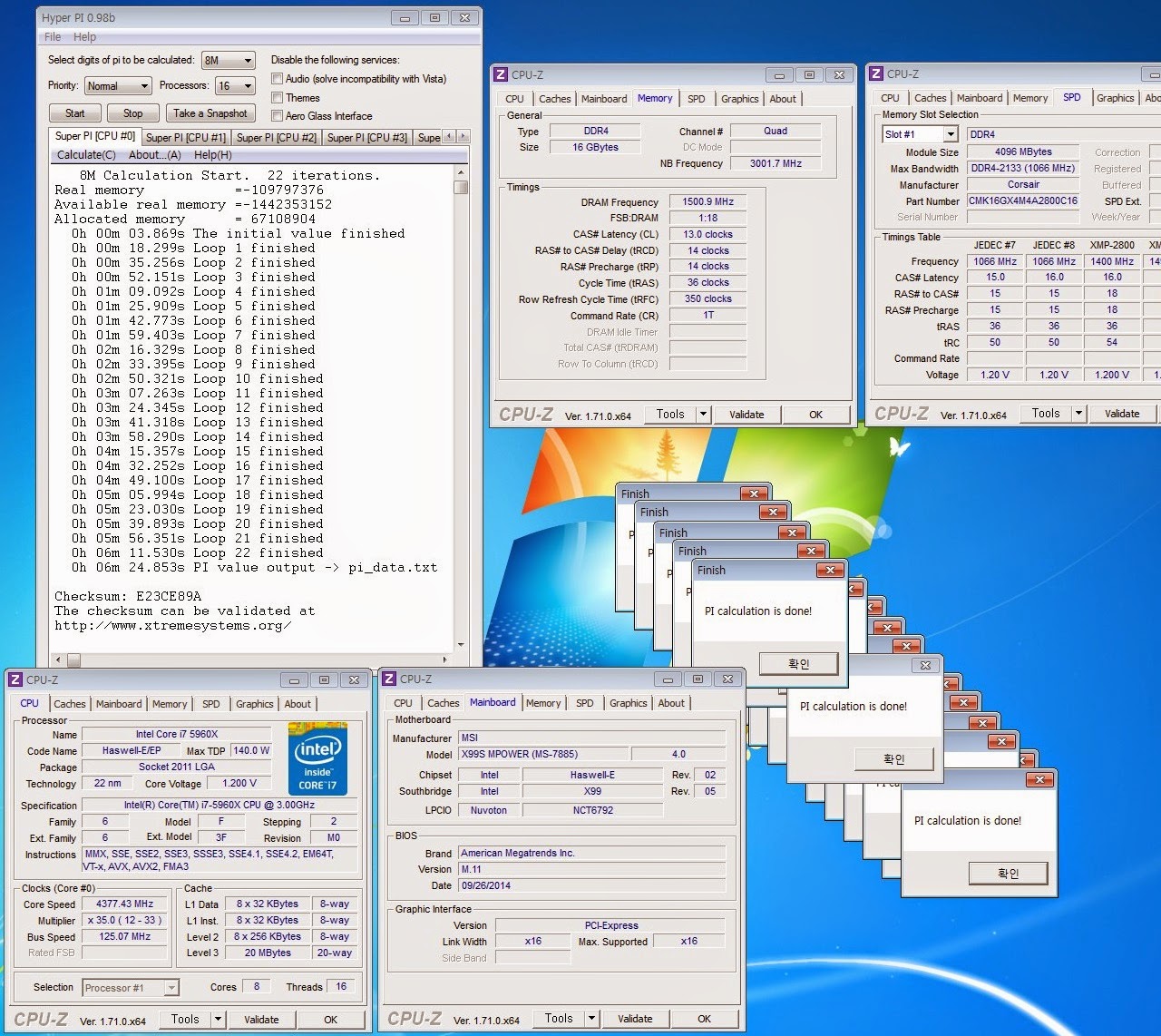Click Validate in the Memory CPU-Z window
Screen dimensions: 1161x1036
[746, 415]
